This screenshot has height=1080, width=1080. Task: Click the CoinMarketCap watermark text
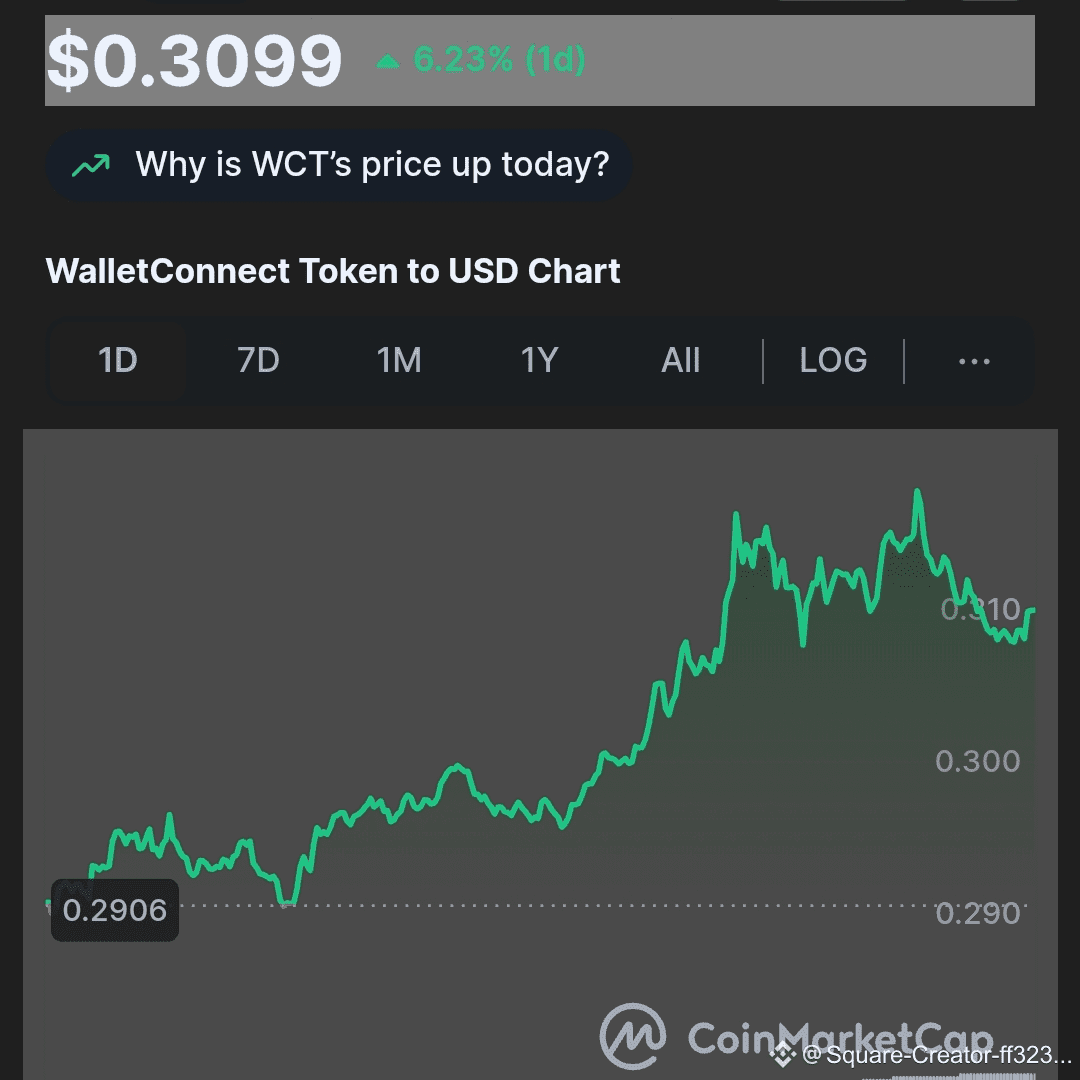(840, 1038)
